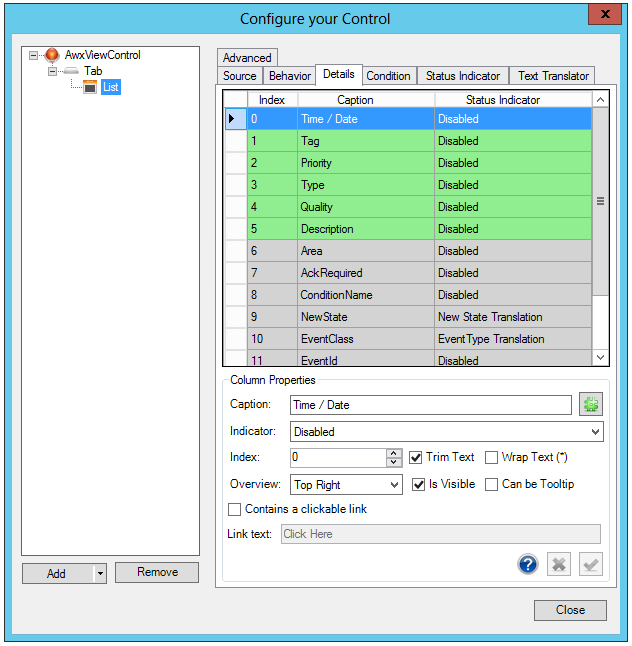The height and width of the screenshot is (646, 632).
Task: Click the column list vertical scrollbar thumb
Action: pos(600,201)
